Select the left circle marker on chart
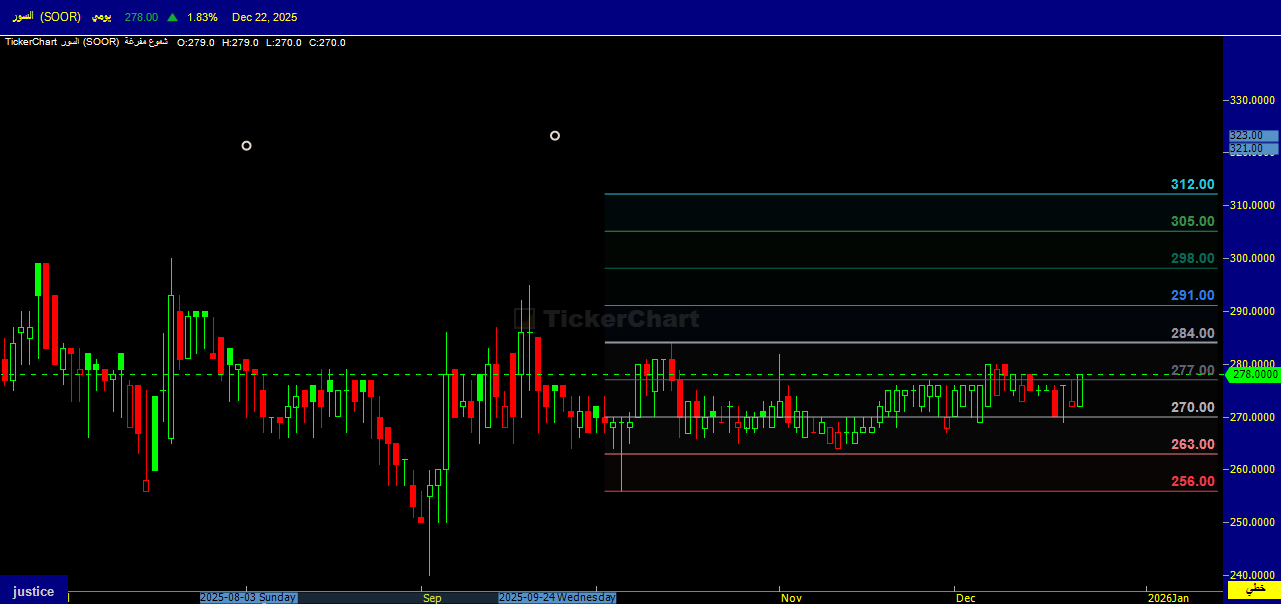The height and width of the screenshot is (604, 1281). coord(247,146)
